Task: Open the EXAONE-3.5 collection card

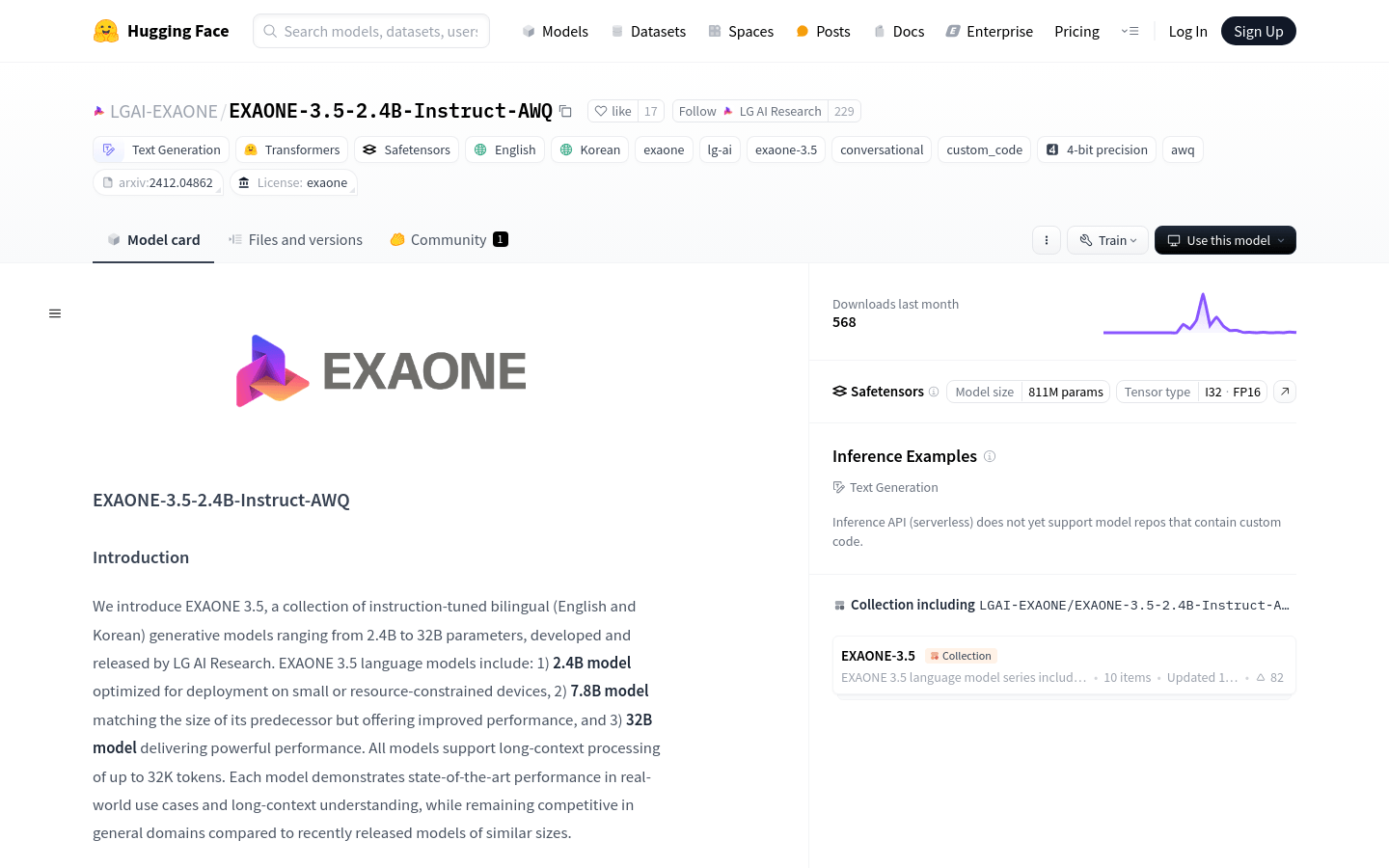Action: (1064, 665)
